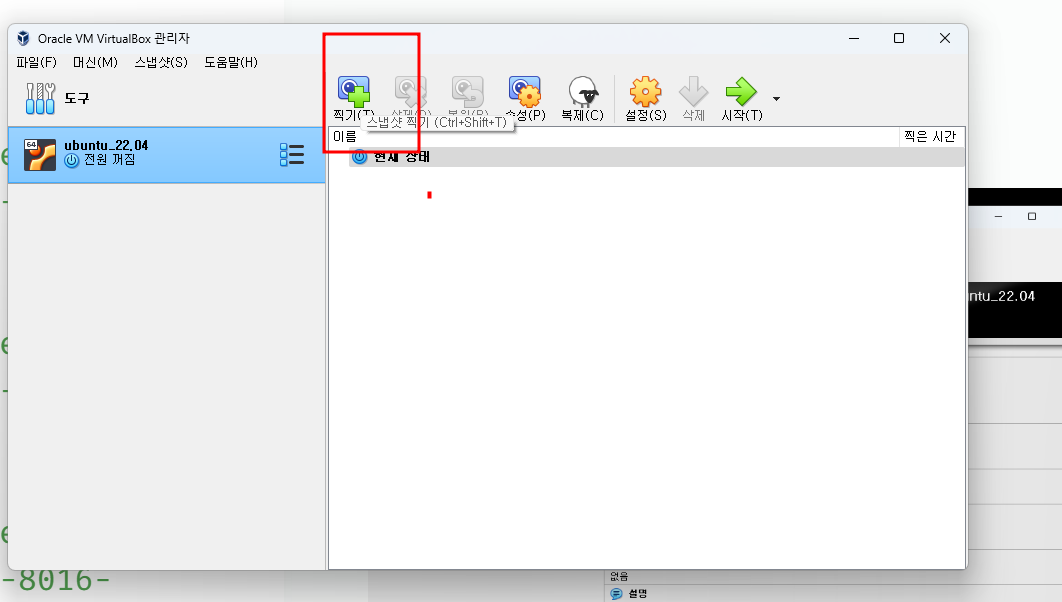The width and height of the screenshot is (1062, 602).
Task: Minimize the background ubuntu_22.04 window
Action: point(998,217)
